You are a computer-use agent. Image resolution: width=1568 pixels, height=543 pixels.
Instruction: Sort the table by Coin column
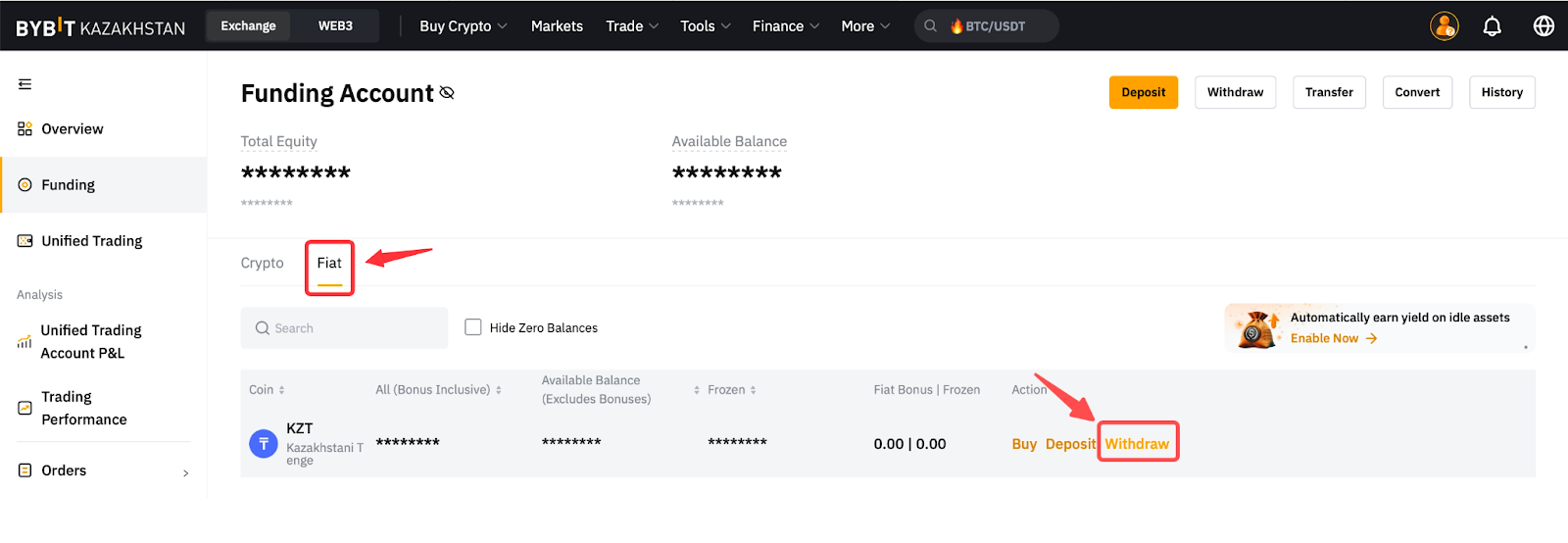(267, 390)
